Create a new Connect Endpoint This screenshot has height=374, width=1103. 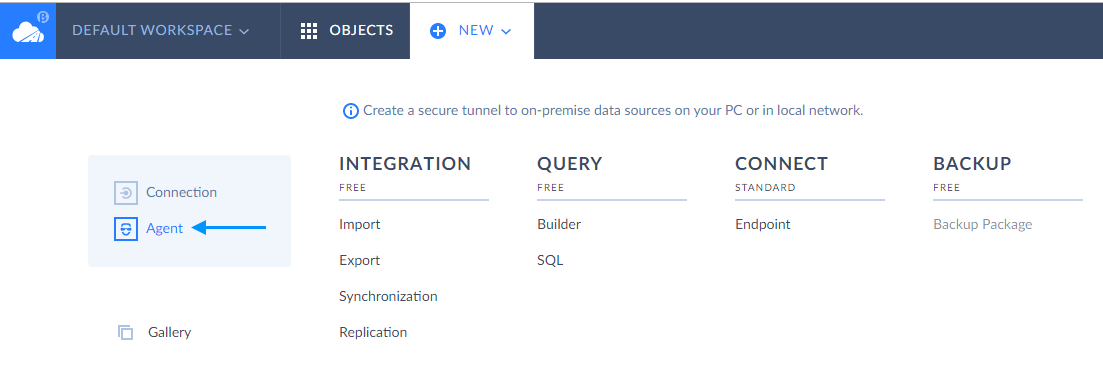[763, 225]
